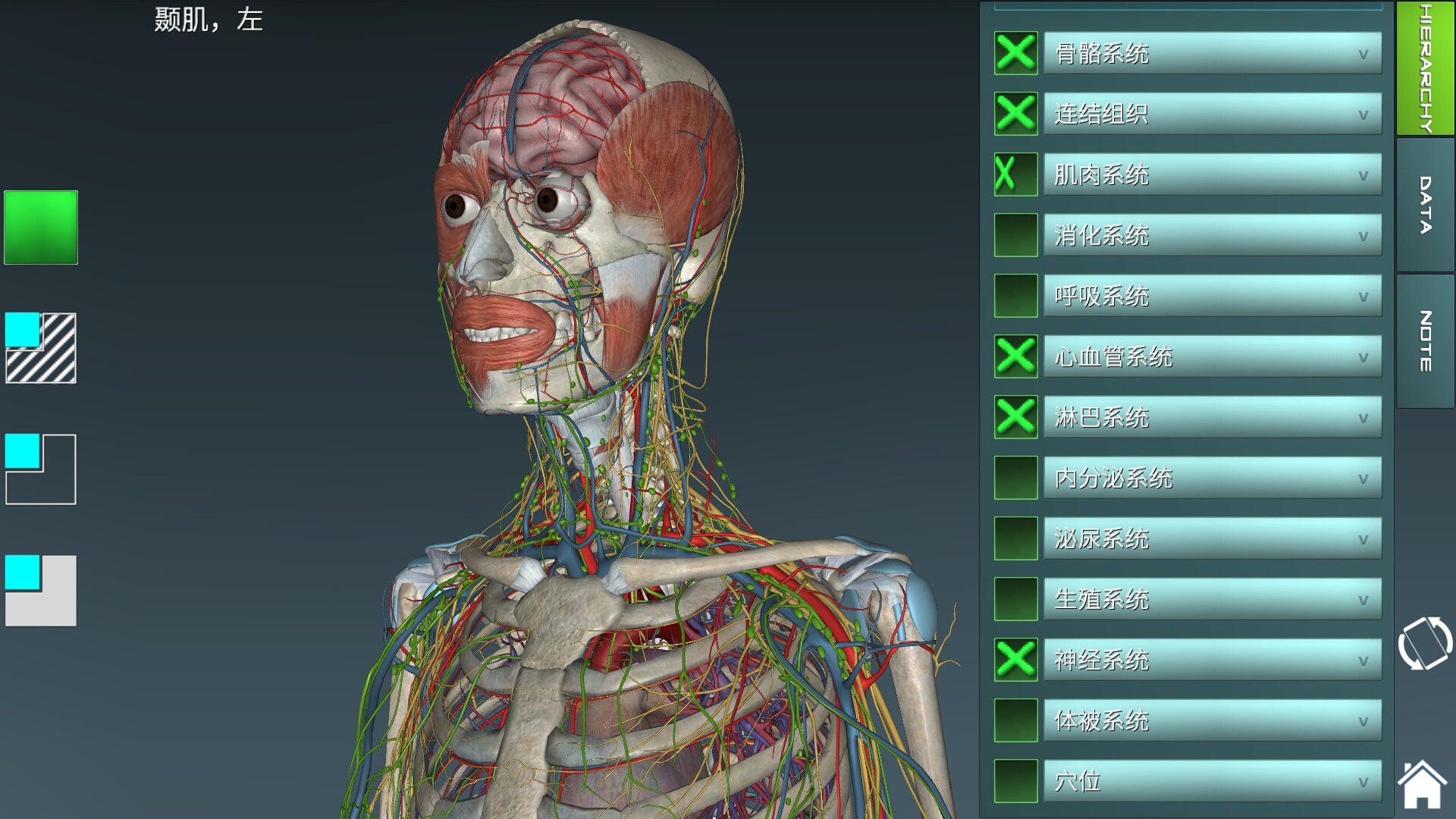This screenshot has height=819, width=1456.
Task: Click the home icon
Action: [x=1422, y=785]
